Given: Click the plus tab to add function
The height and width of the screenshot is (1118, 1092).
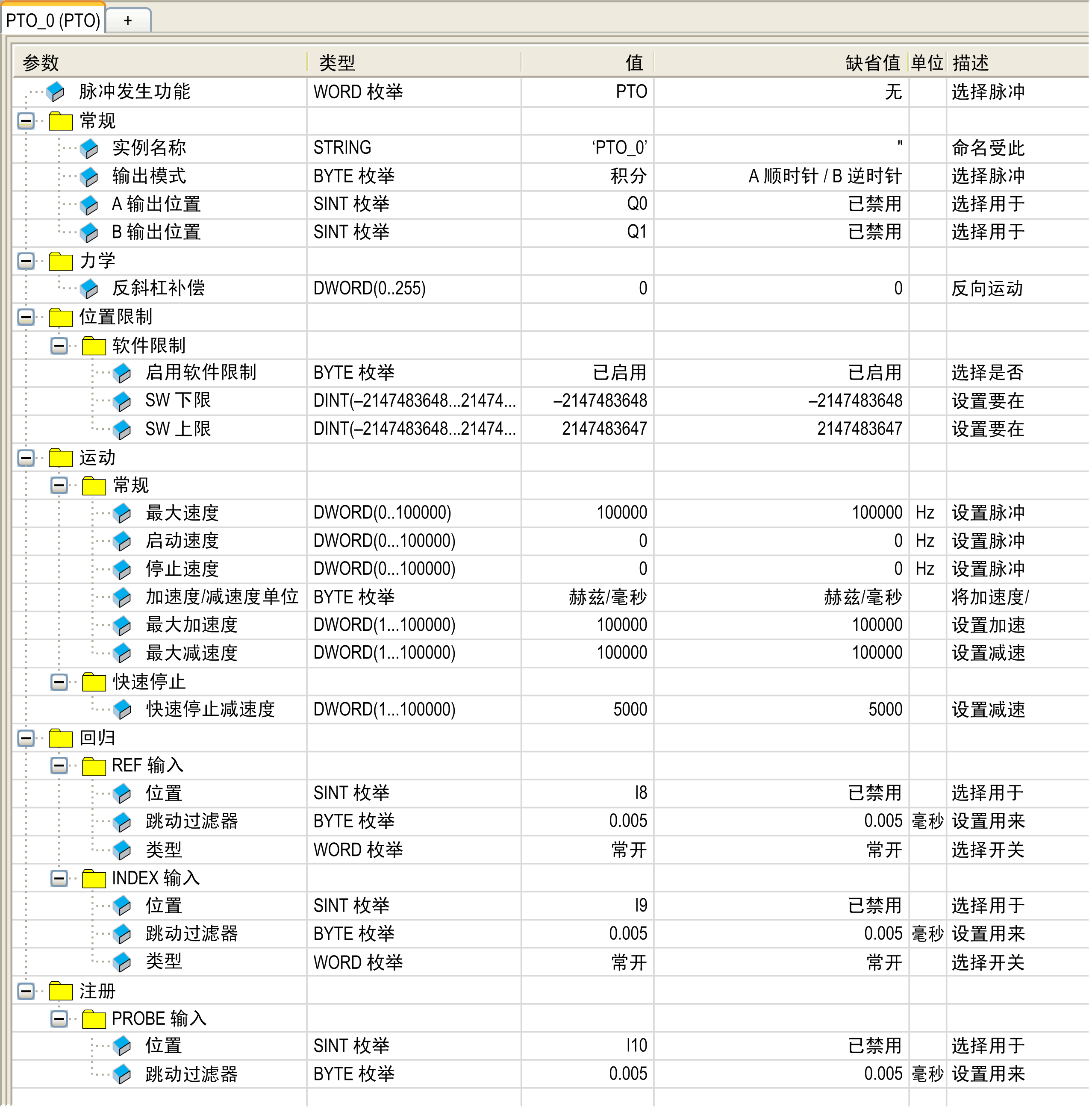Looking at the screenshot, I should click(x=128, y=21).
